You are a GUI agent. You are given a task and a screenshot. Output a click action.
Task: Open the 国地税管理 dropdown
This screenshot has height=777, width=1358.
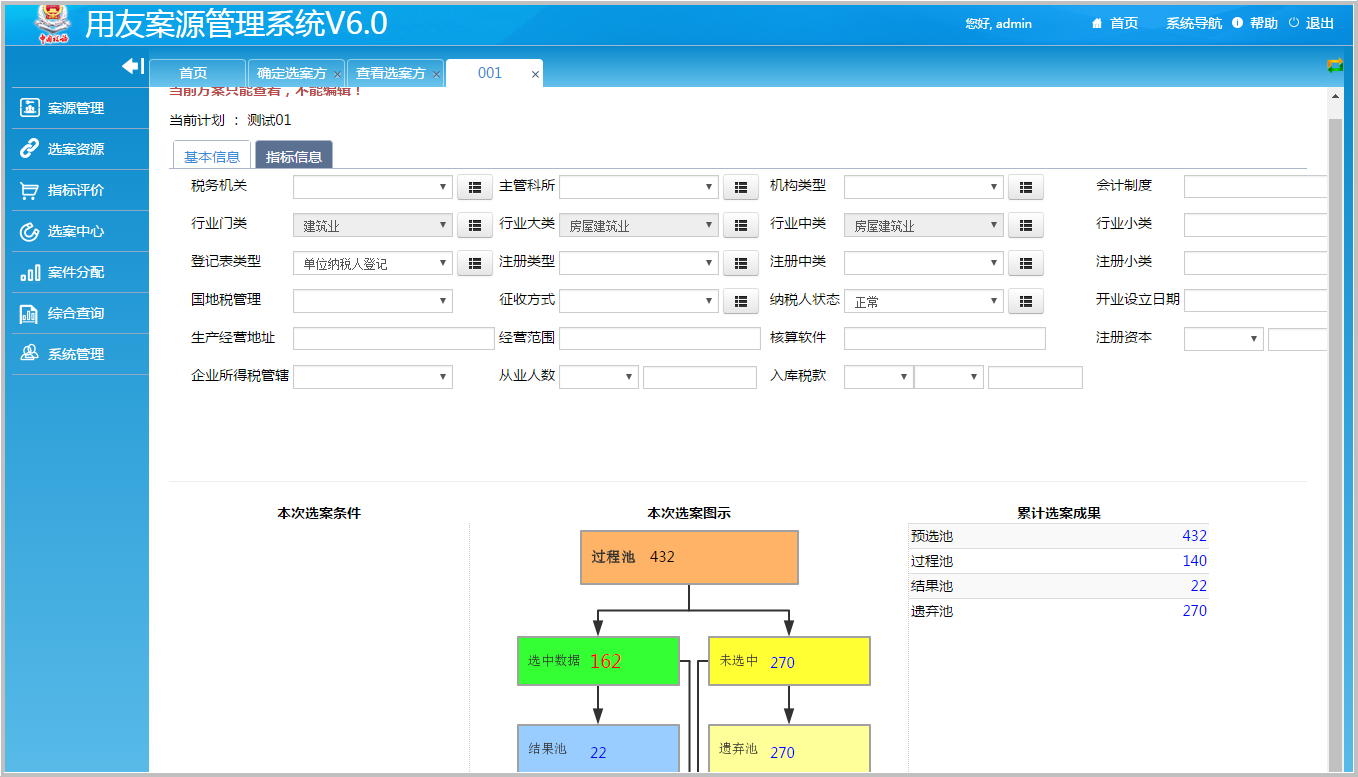373,301
